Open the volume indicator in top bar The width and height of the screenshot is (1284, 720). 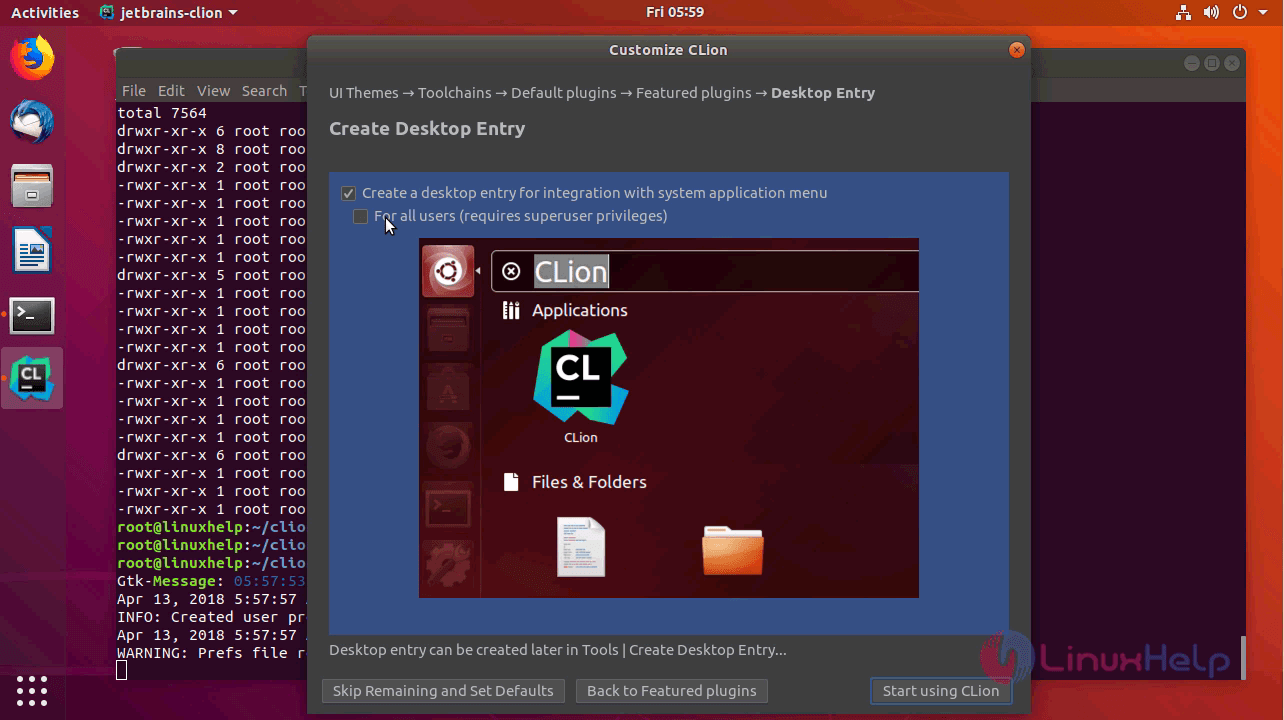1211,13
